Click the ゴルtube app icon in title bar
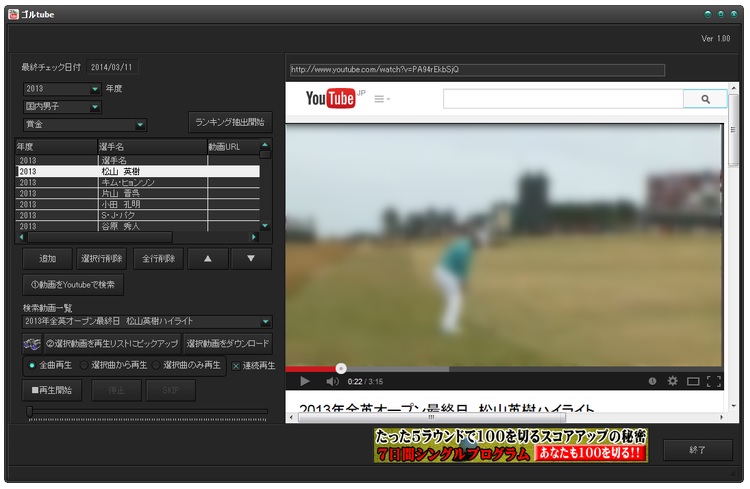 click(13, 14)
